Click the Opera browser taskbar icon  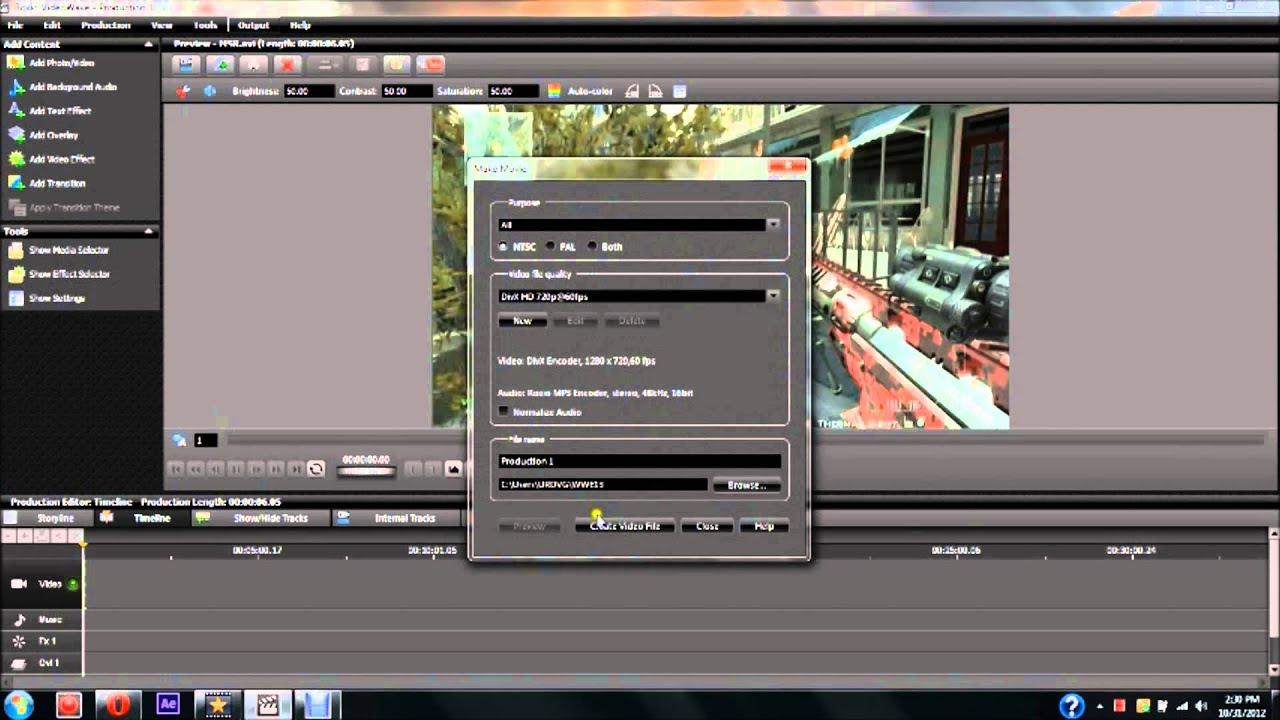click(x=118, y=704)
